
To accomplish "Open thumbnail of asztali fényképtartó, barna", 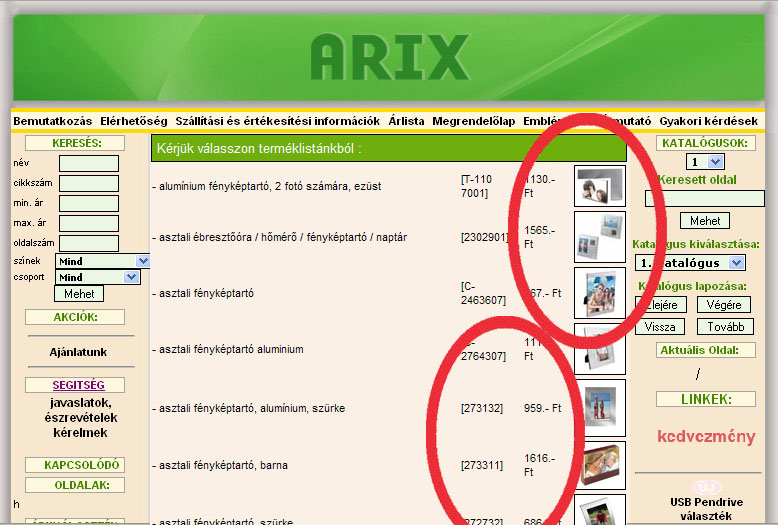I will click(x=602, y=465).
